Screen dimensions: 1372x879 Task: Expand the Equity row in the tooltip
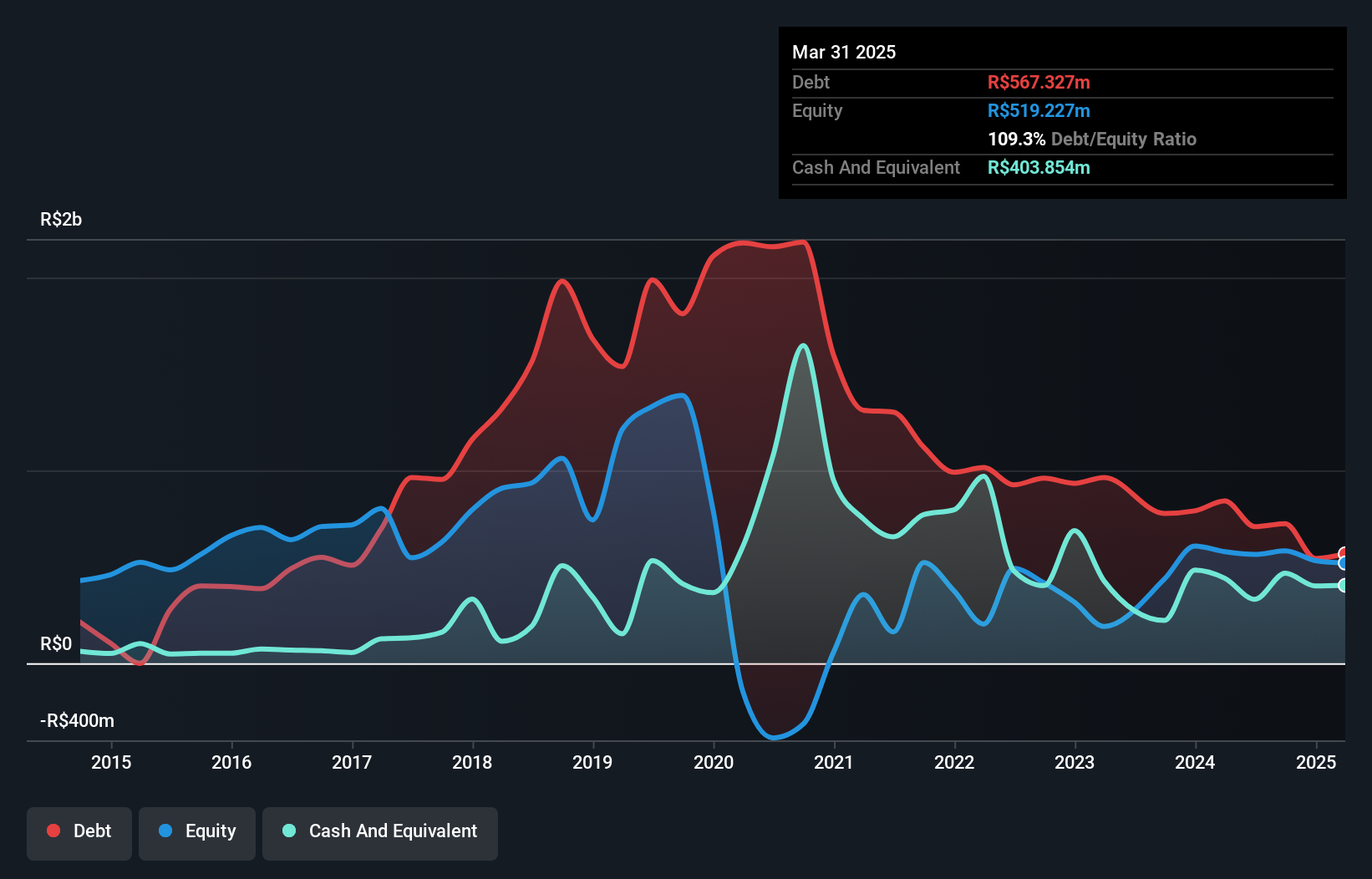click(816, 110)
